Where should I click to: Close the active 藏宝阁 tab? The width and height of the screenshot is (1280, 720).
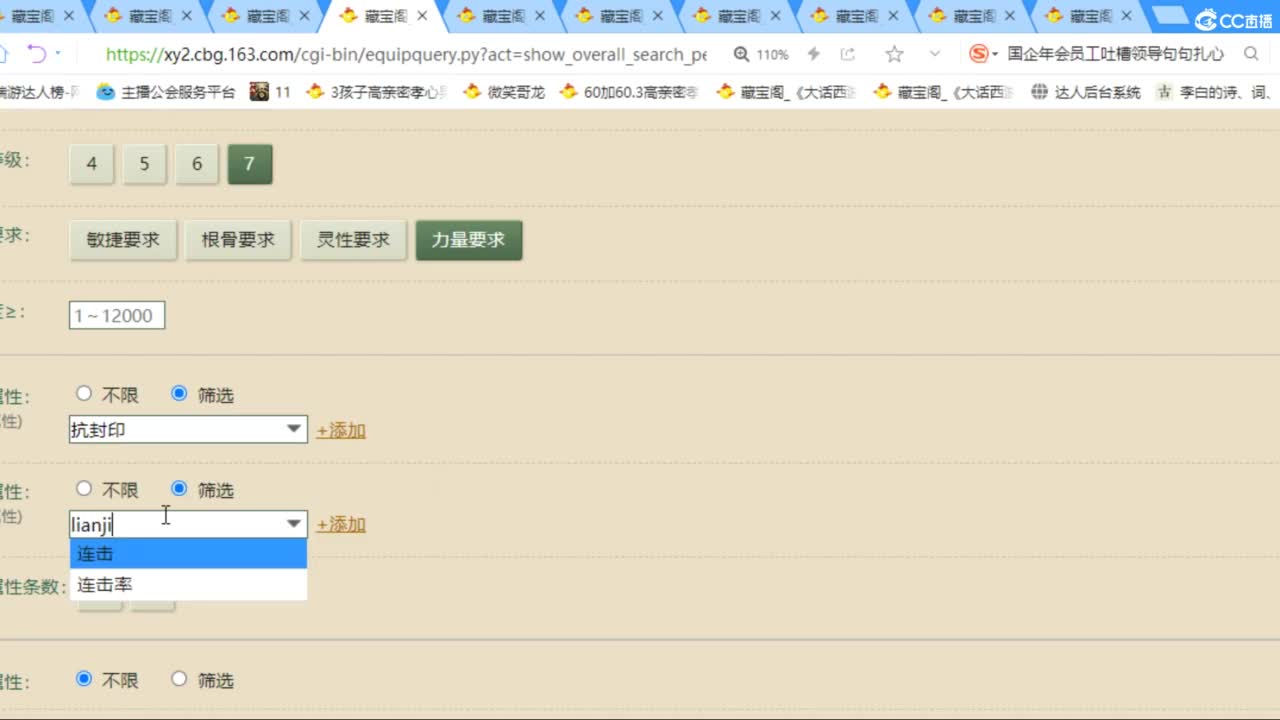[x=422, y=16]
